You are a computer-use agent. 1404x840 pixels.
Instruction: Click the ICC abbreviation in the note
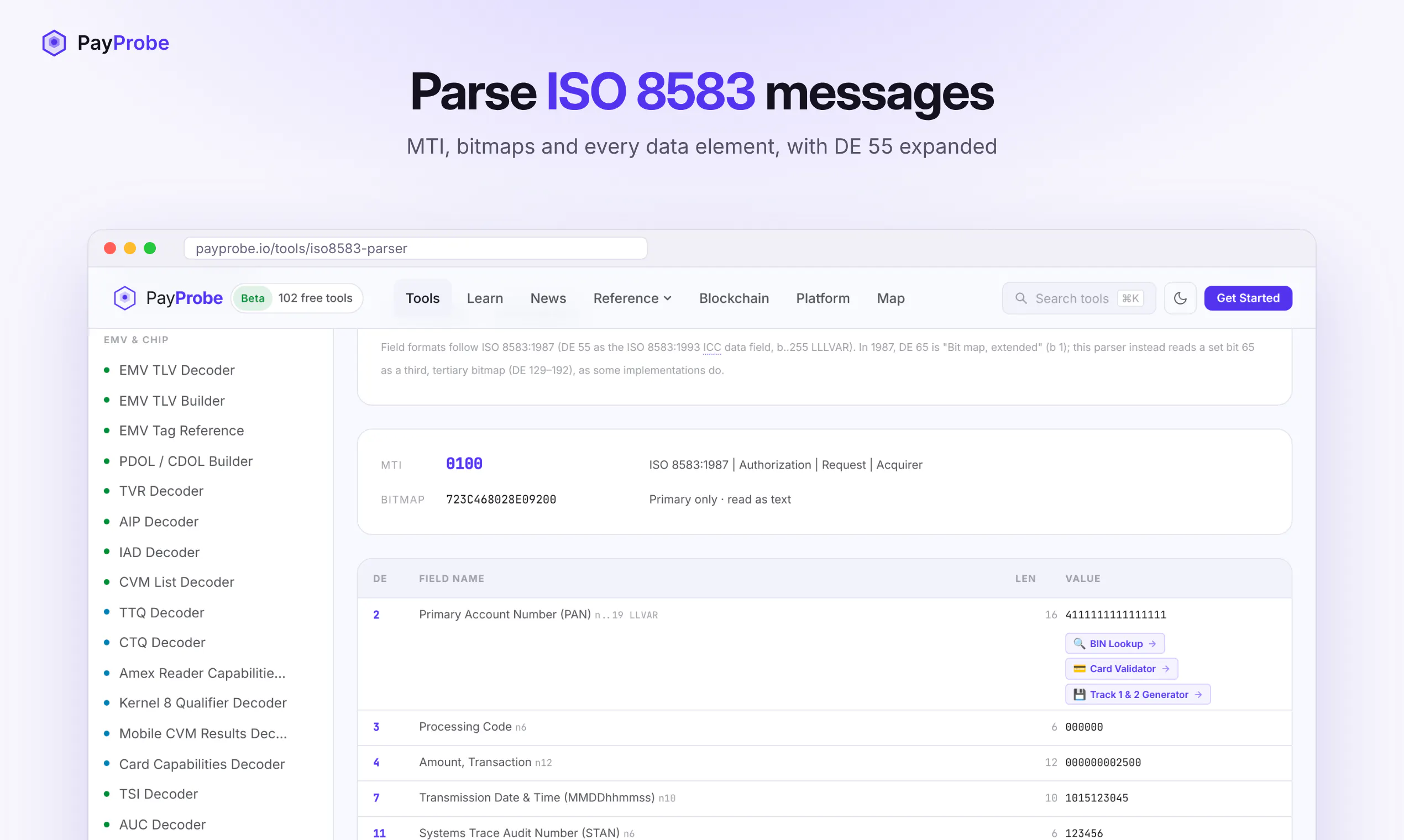tap(711, 347)
